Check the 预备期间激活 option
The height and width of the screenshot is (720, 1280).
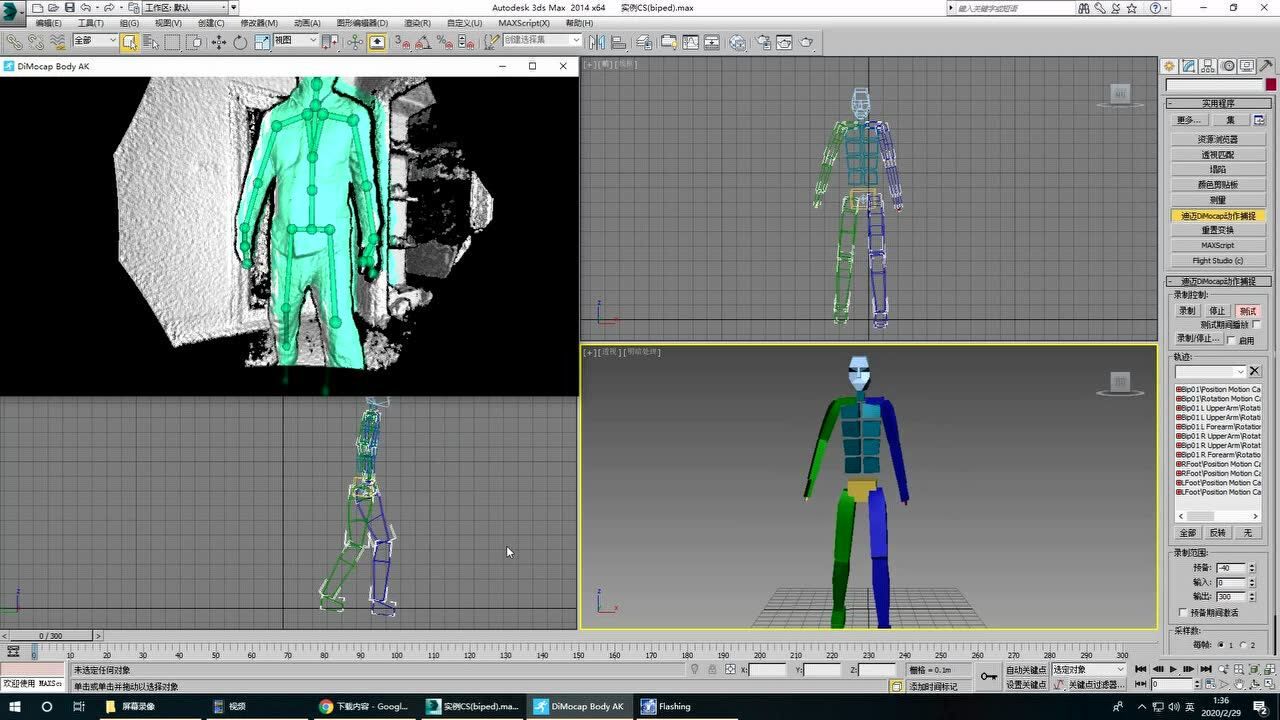click(1183, 612)
